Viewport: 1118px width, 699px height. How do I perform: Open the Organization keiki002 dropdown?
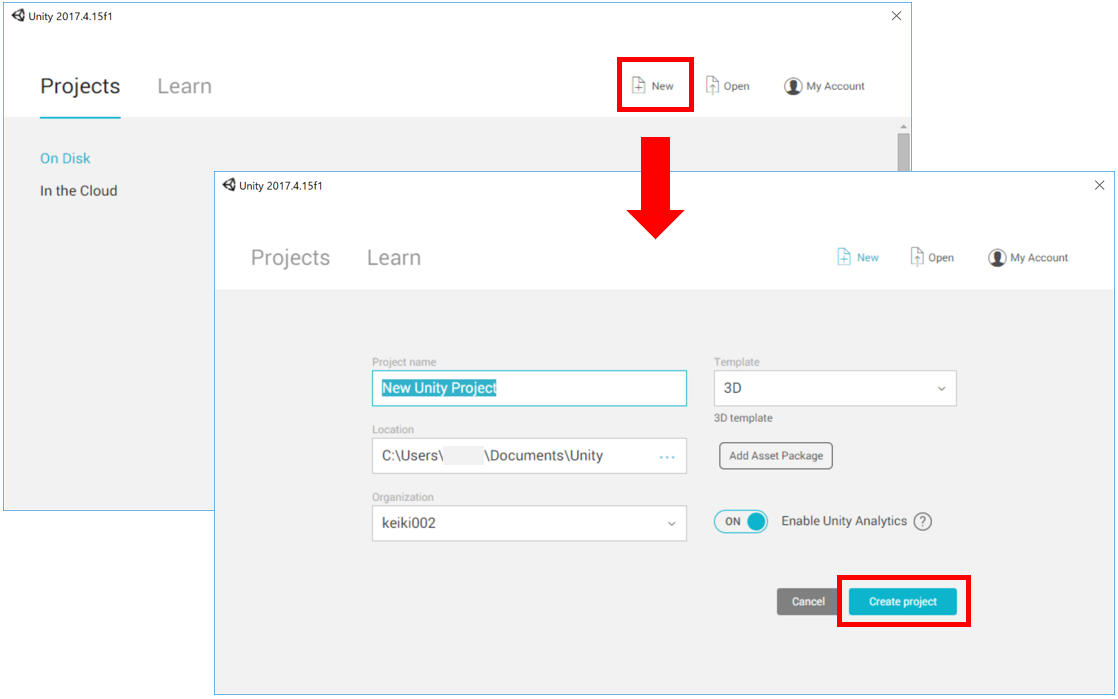[x=529, y=523]
